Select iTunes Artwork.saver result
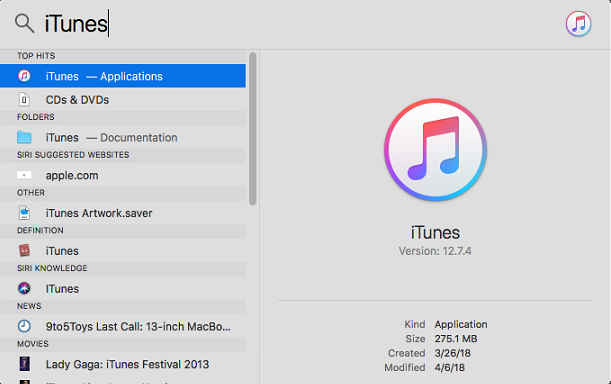 [123, 213]
